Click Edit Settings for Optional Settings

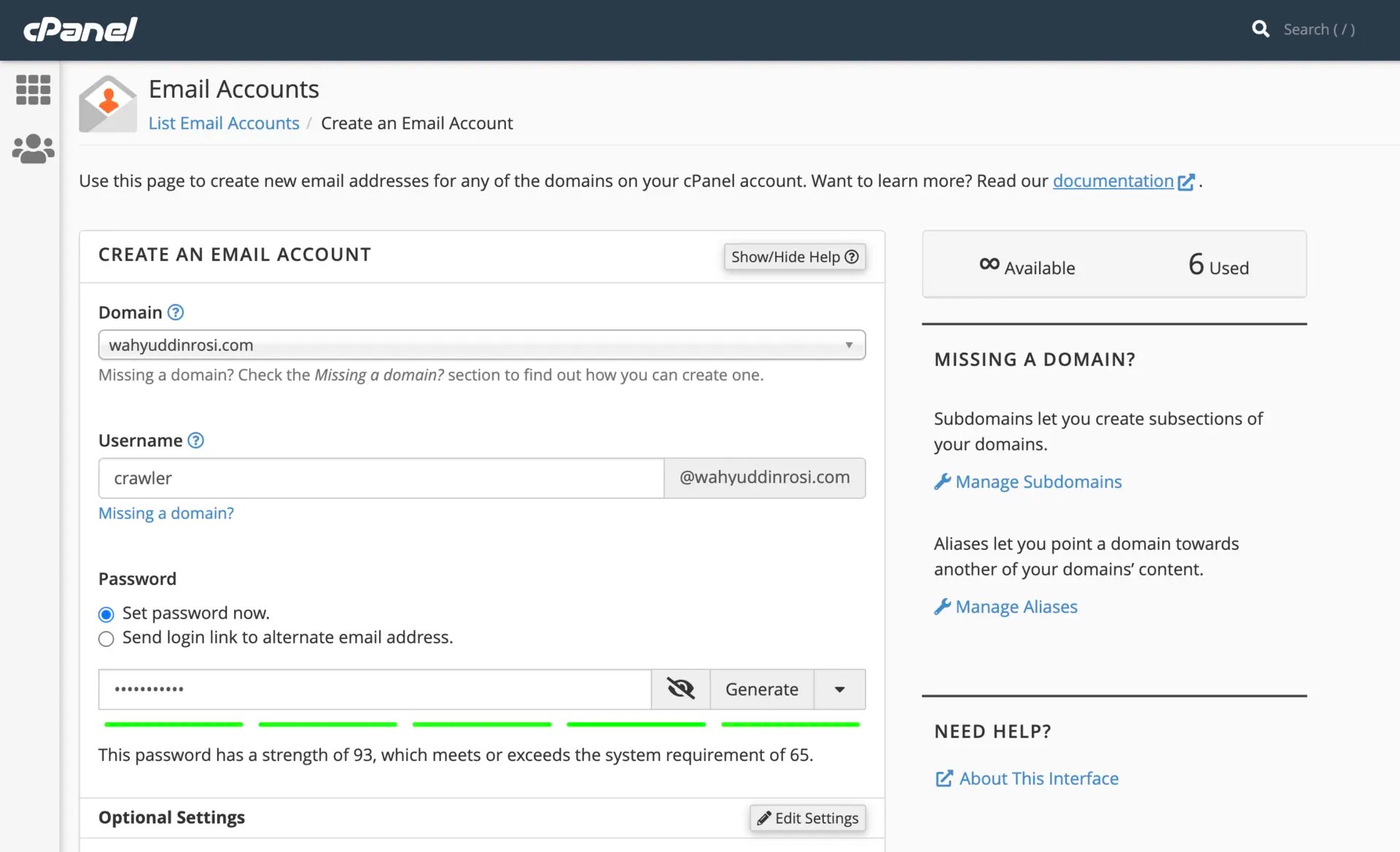pos(807,818)
